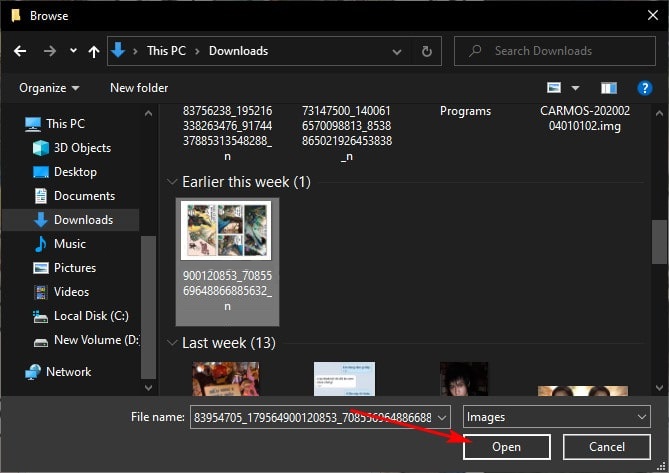Go forward with the right arrow
This screenshot has height=473, width=669.
50,52
